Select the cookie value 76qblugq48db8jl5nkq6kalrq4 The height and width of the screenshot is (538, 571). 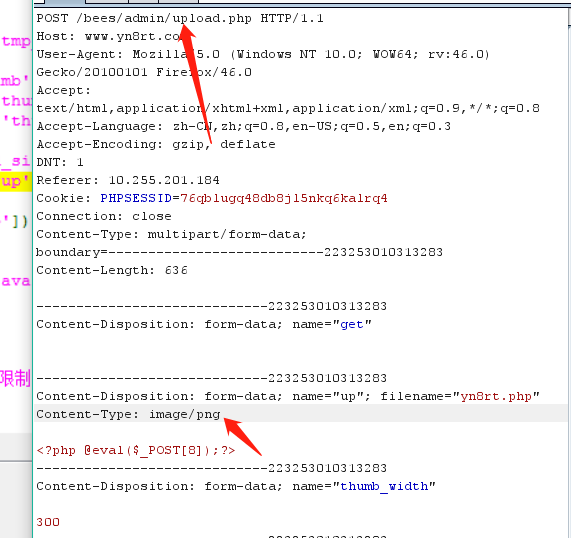tap(284, 198)
